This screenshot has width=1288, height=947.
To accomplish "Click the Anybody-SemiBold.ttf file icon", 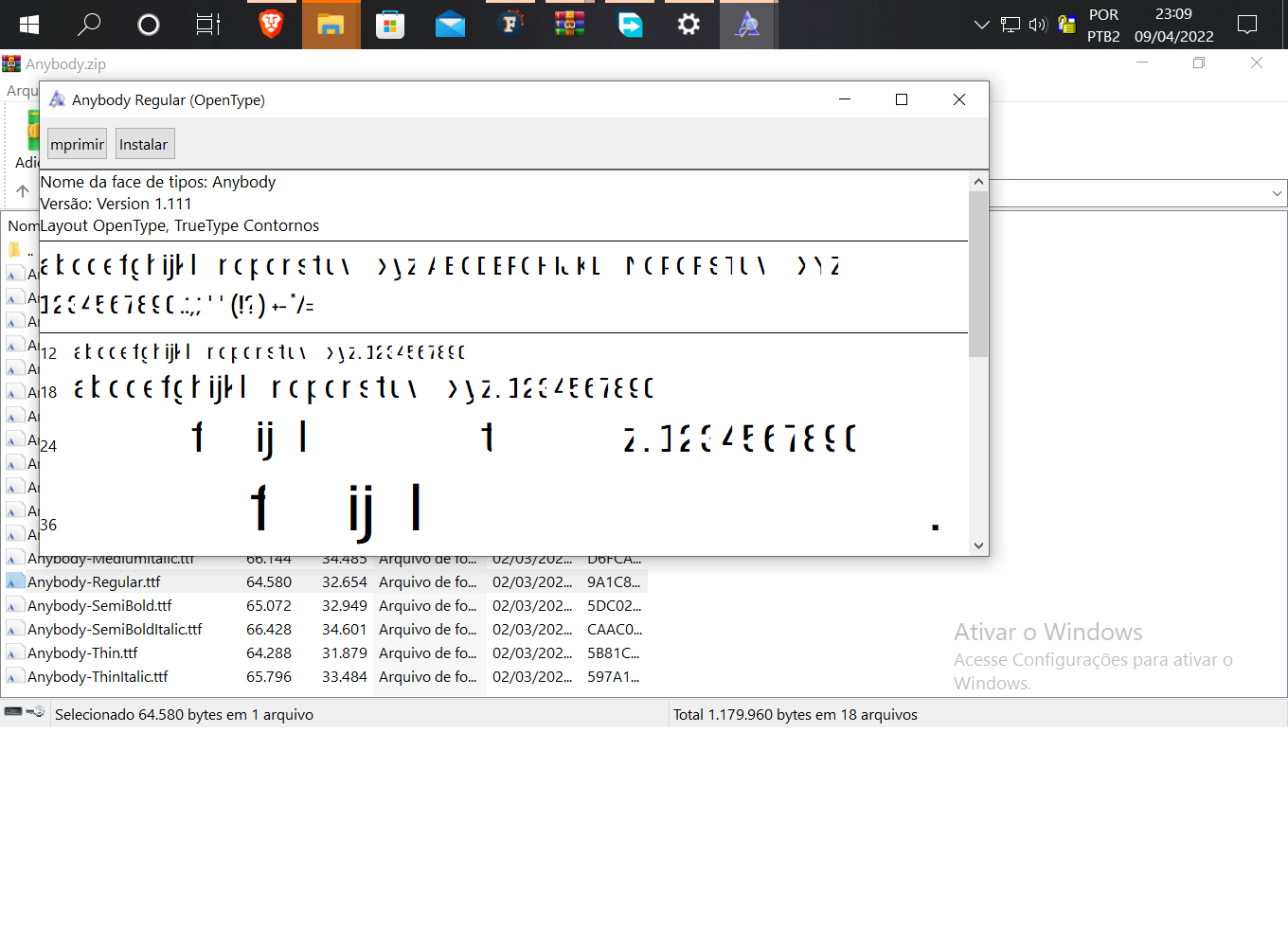I will pos(15,605).
